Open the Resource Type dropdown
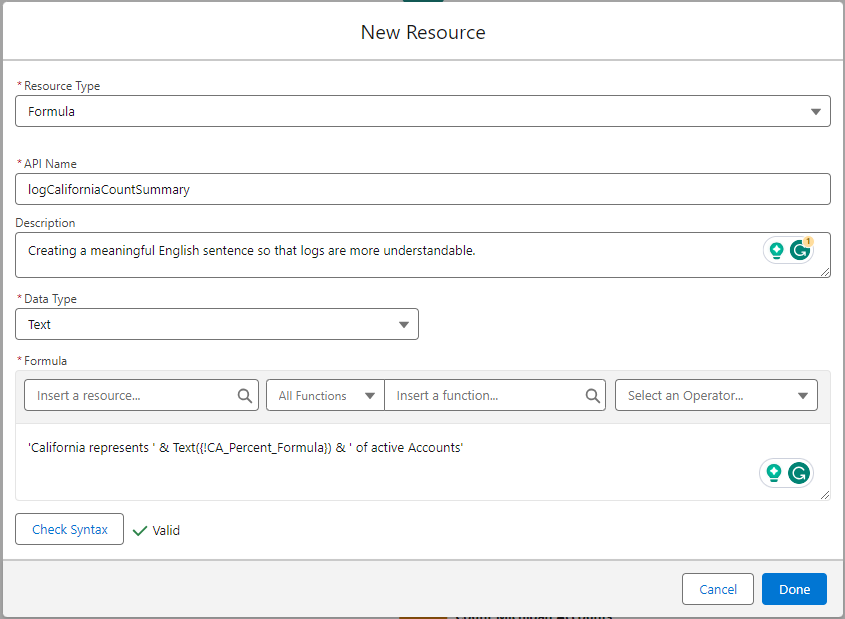Image resolution: width=845 pixels, height=619 pixels. coord(422,112)
